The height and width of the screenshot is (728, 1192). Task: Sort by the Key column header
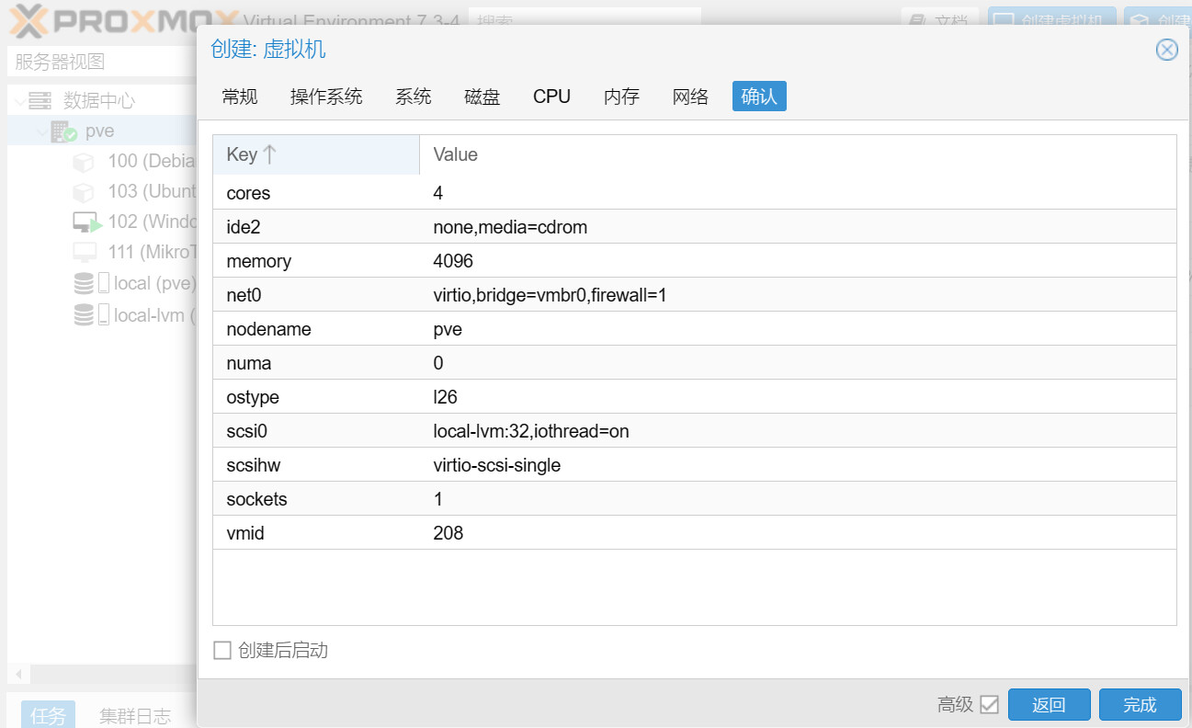[315, 155]
